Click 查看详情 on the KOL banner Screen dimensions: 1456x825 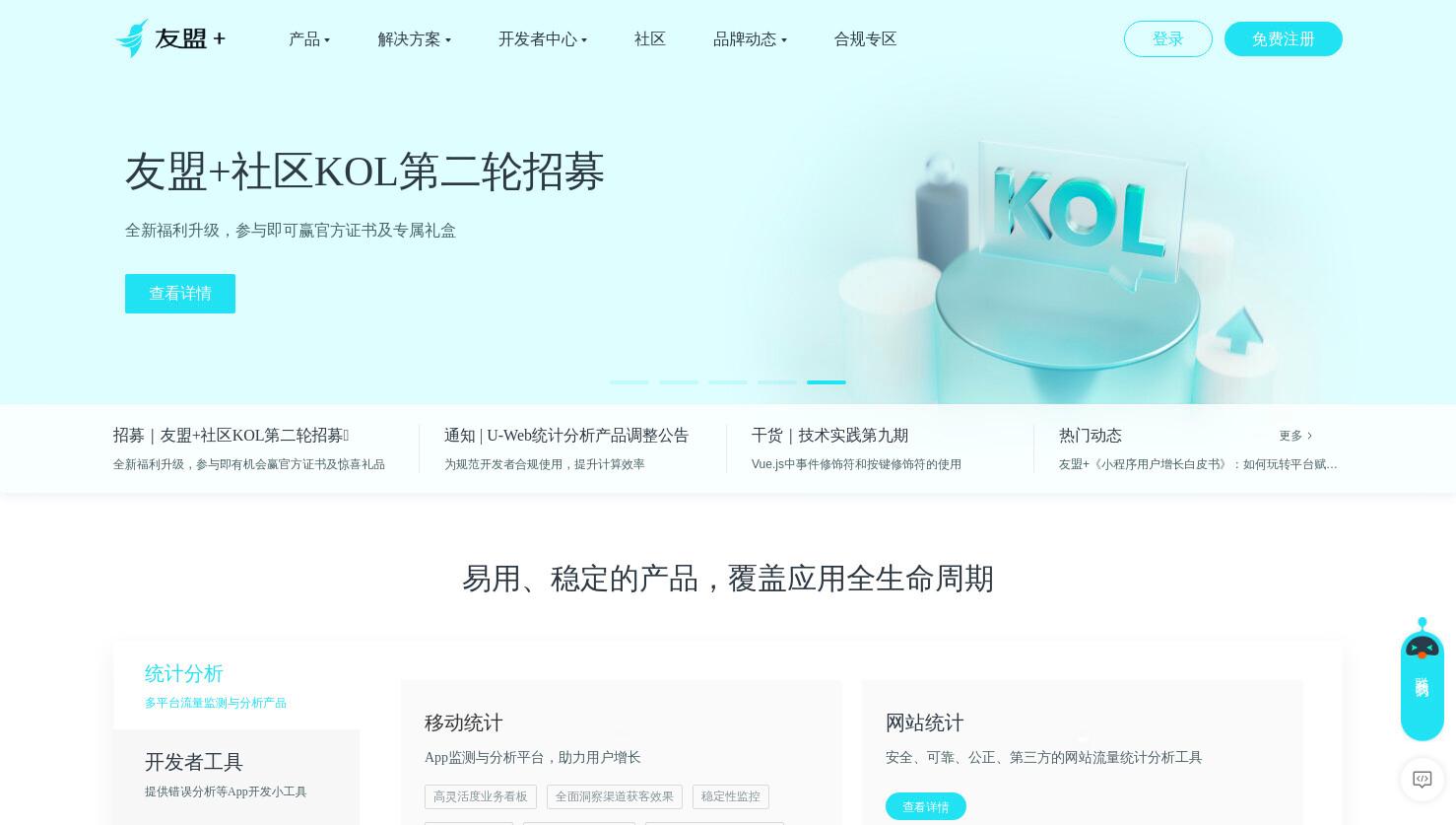tap(180, 294)
